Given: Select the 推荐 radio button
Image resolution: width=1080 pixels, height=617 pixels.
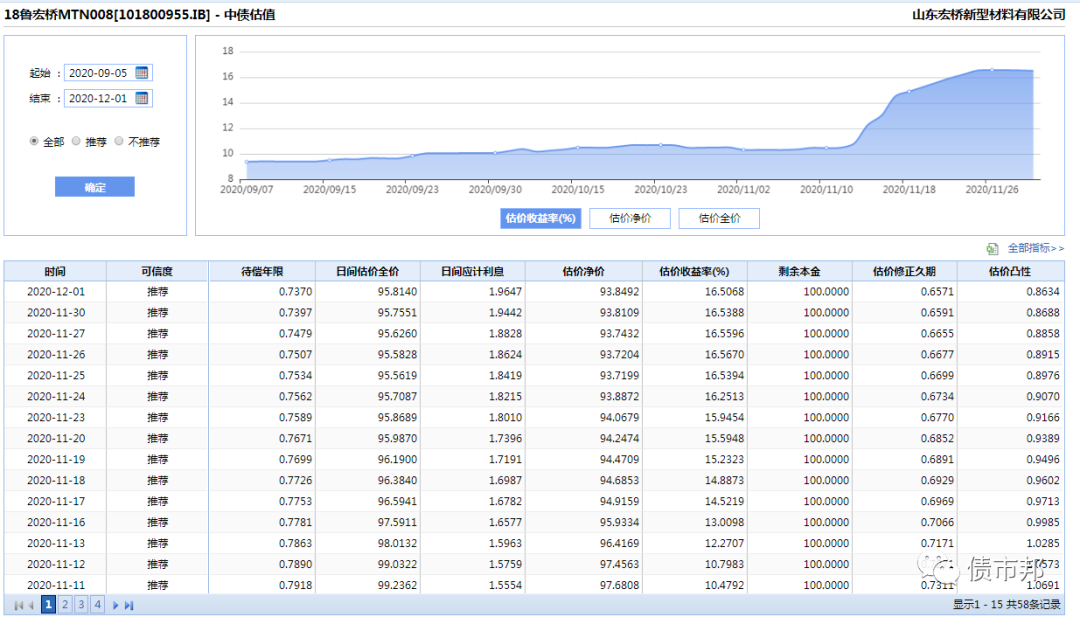Looking at the screenshot, I should (76, 142).
